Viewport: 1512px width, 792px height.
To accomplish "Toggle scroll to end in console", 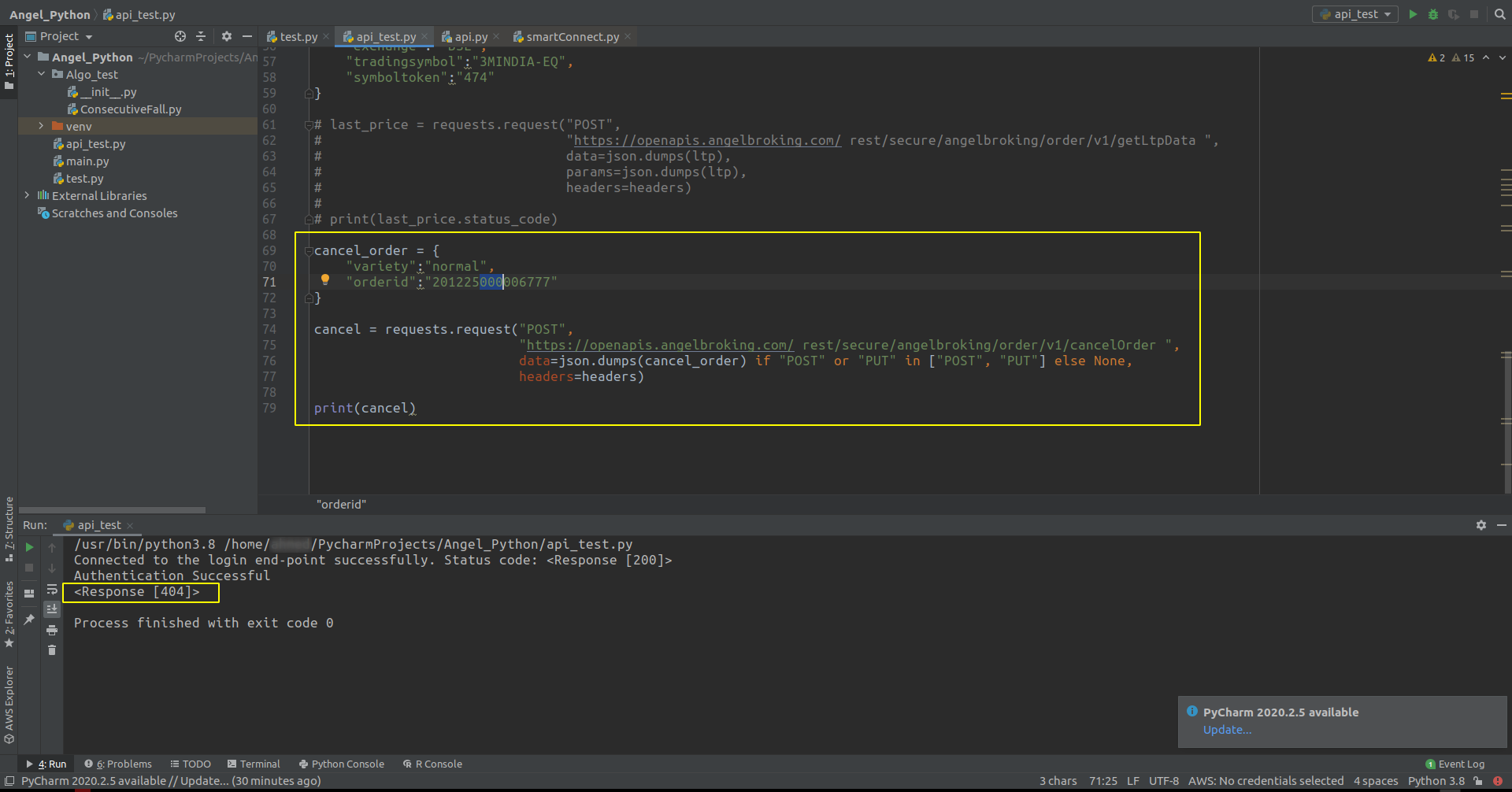I will [52, 609].
